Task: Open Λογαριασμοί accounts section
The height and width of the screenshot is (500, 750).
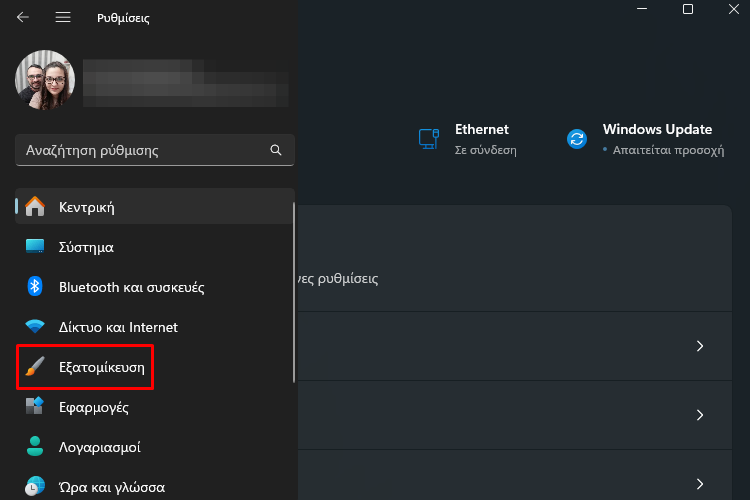Action: click(155, 447)
